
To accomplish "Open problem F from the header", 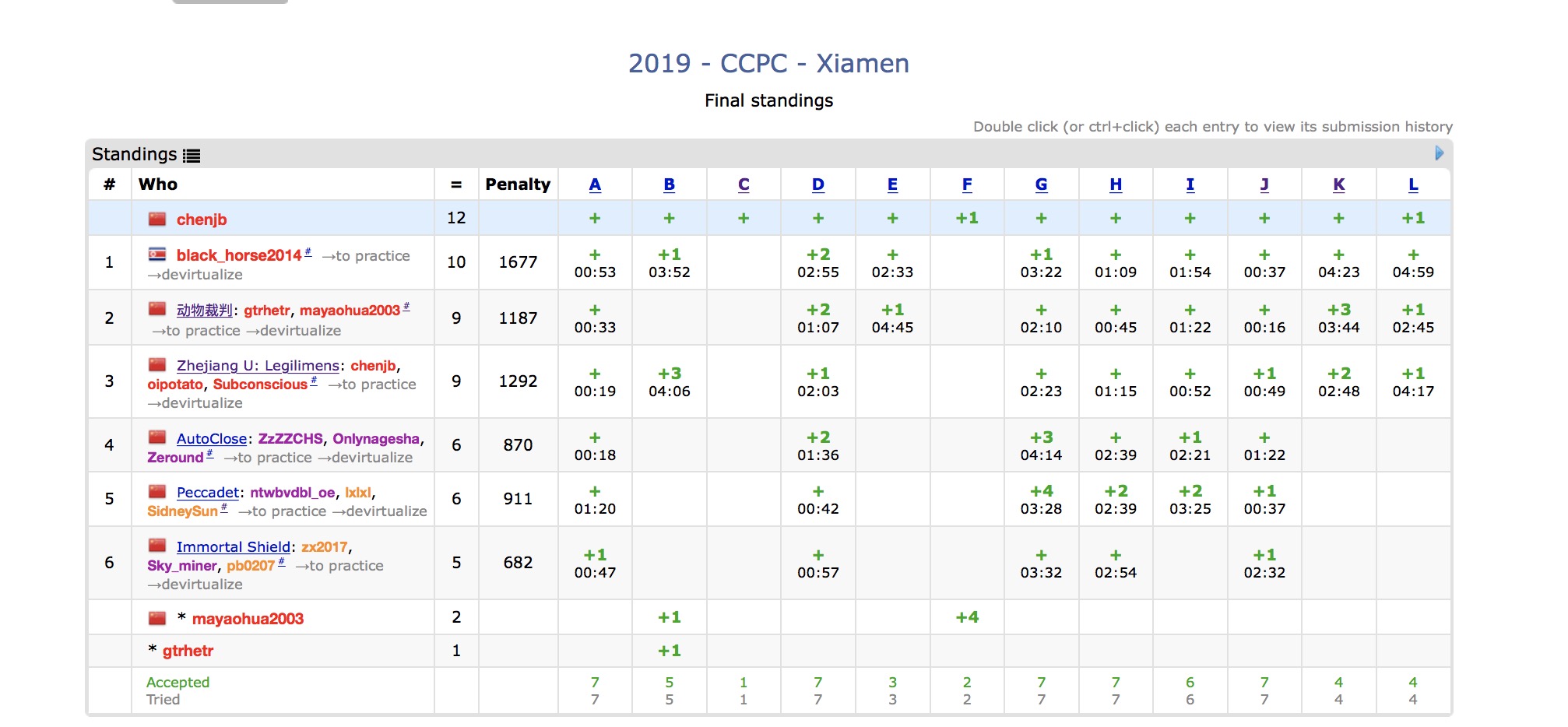I will click(x=966, y=184).
